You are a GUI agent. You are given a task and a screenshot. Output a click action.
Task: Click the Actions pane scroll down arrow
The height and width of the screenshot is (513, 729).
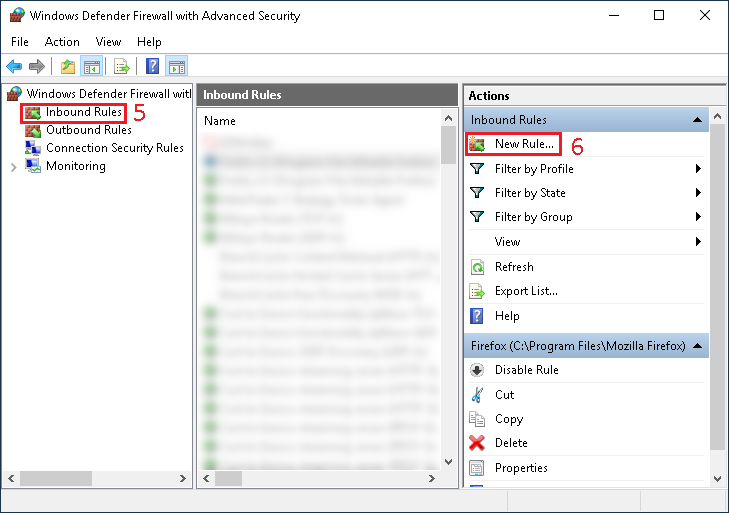717,479
